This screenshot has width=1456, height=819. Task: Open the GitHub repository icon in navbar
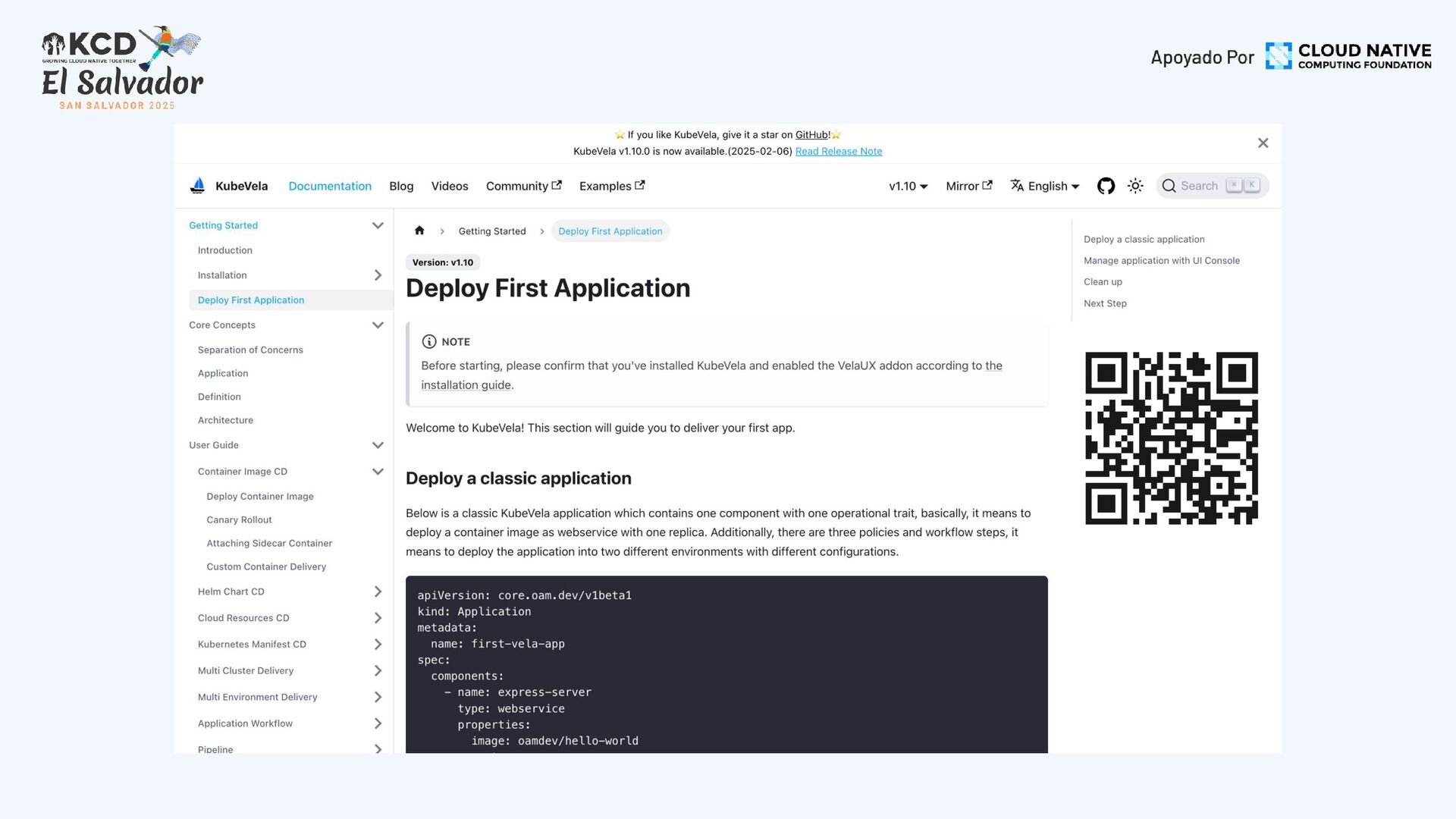[x=1106, y=186]
